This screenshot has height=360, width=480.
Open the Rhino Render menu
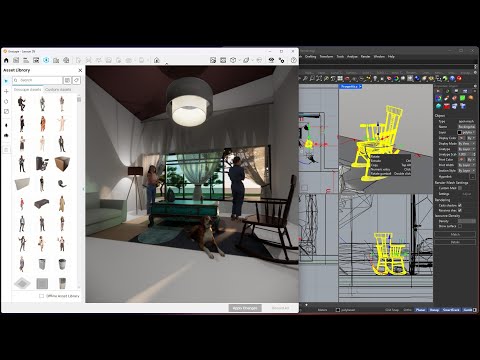(x=366, y=57)
